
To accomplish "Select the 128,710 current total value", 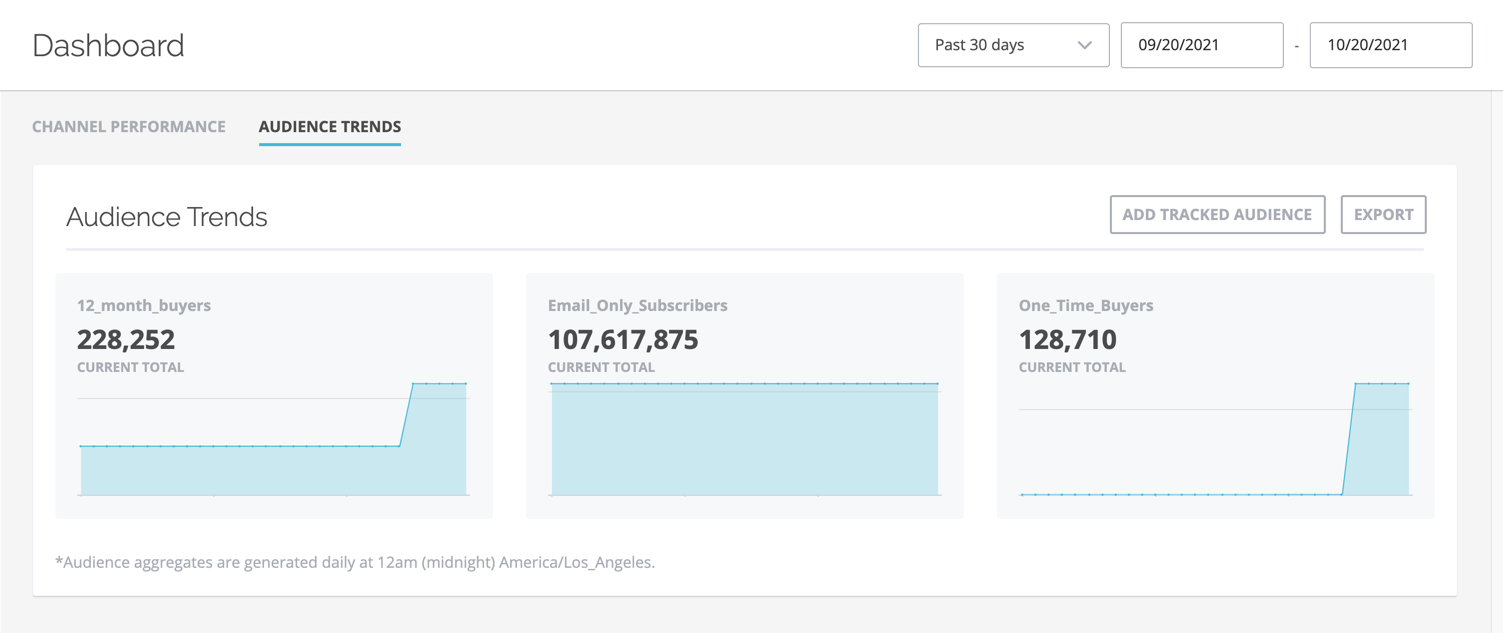I will [1068, 339].
